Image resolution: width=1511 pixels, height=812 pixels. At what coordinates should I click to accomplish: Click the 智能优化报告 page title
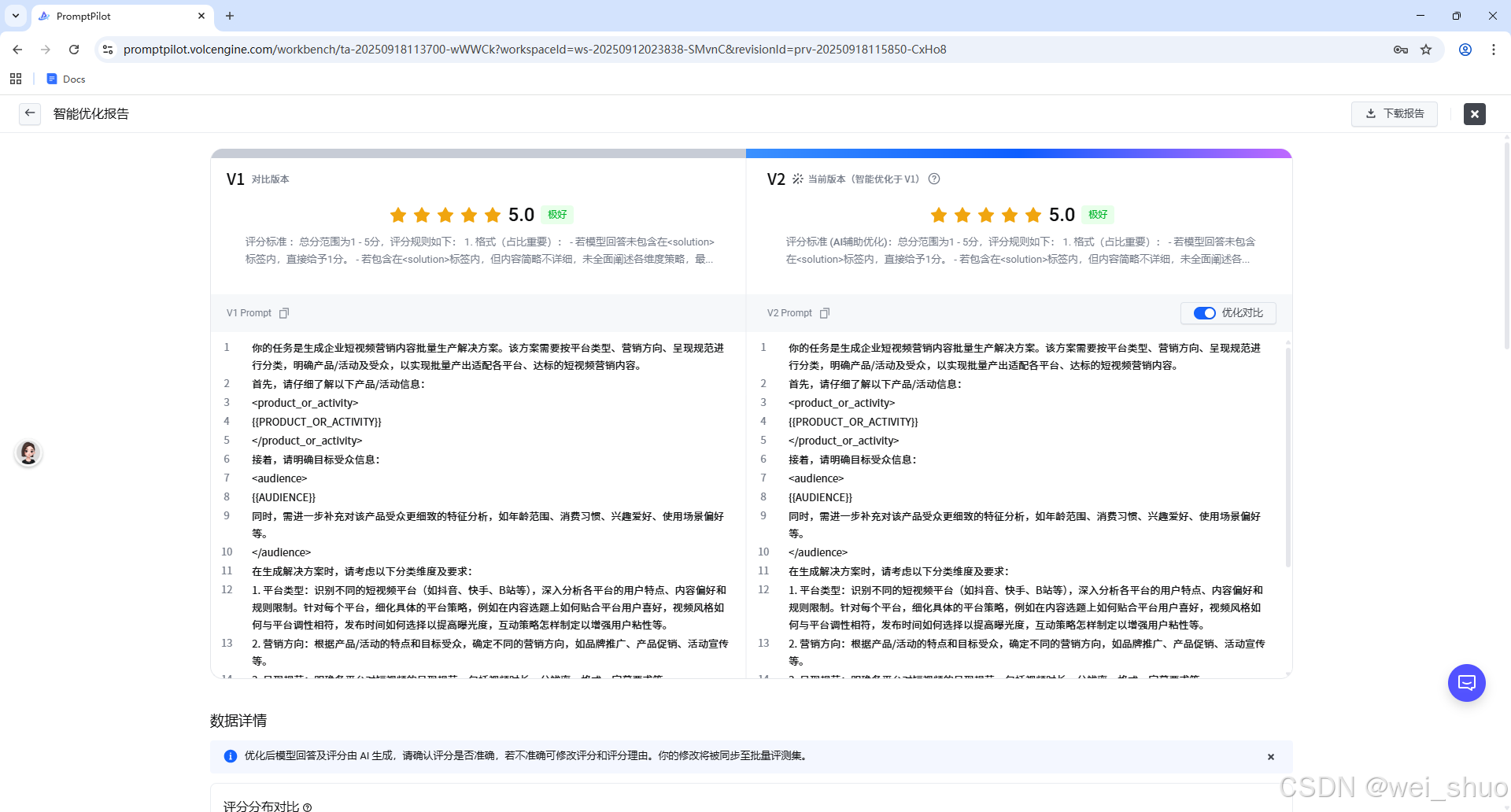click(x=91, y=113)
